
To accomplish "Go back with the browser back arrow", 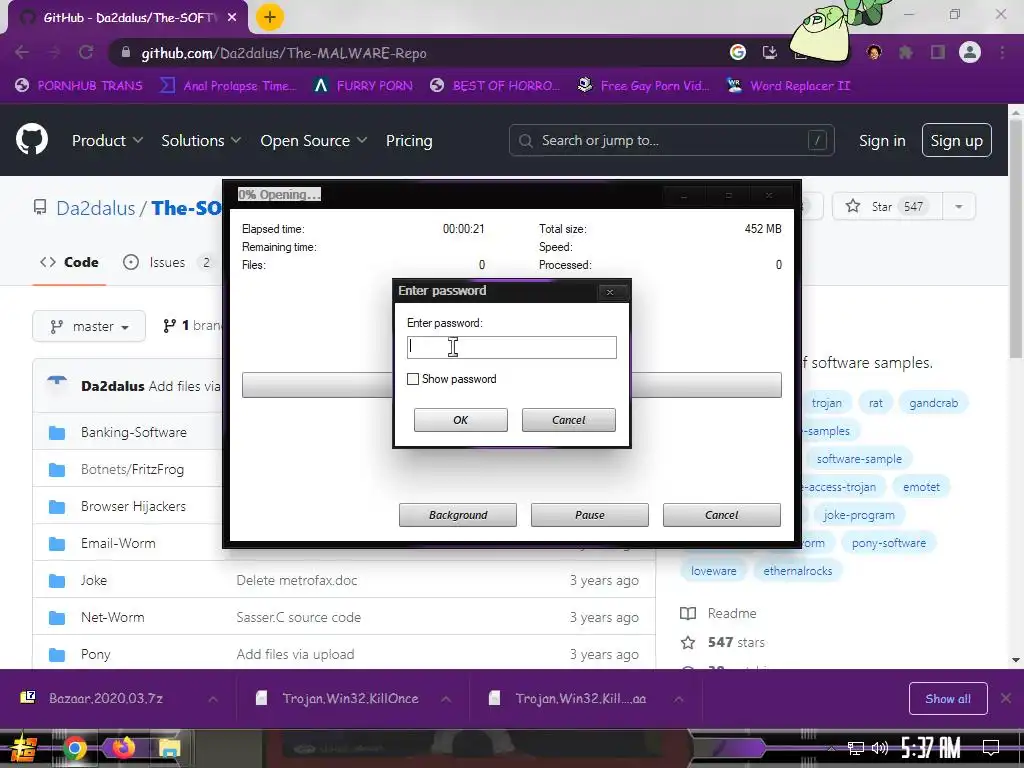I will pos(22,53).
